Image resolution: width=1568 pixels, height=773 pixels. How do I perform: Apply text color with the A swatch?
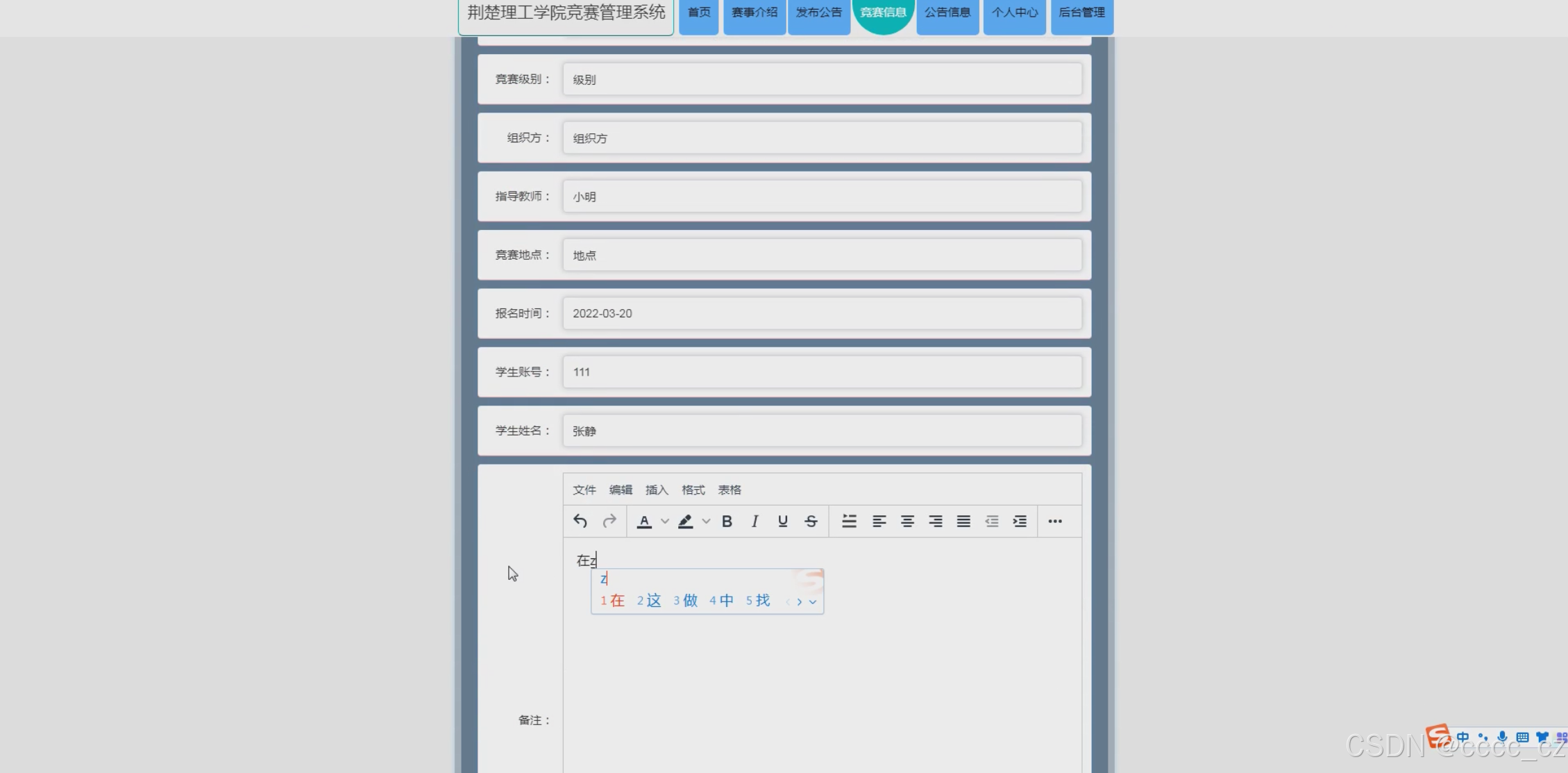644,521
